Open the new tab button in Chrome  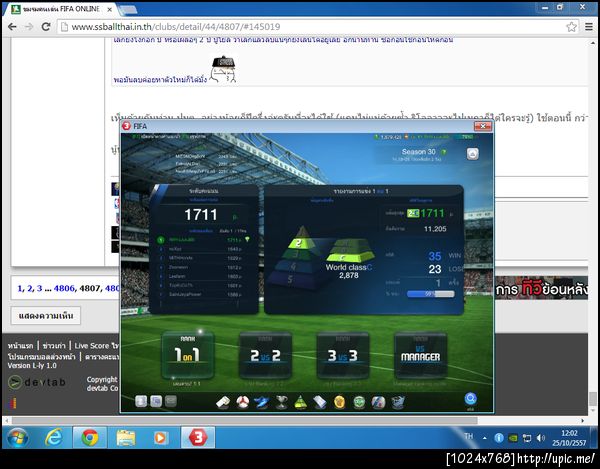click(127, 10)
